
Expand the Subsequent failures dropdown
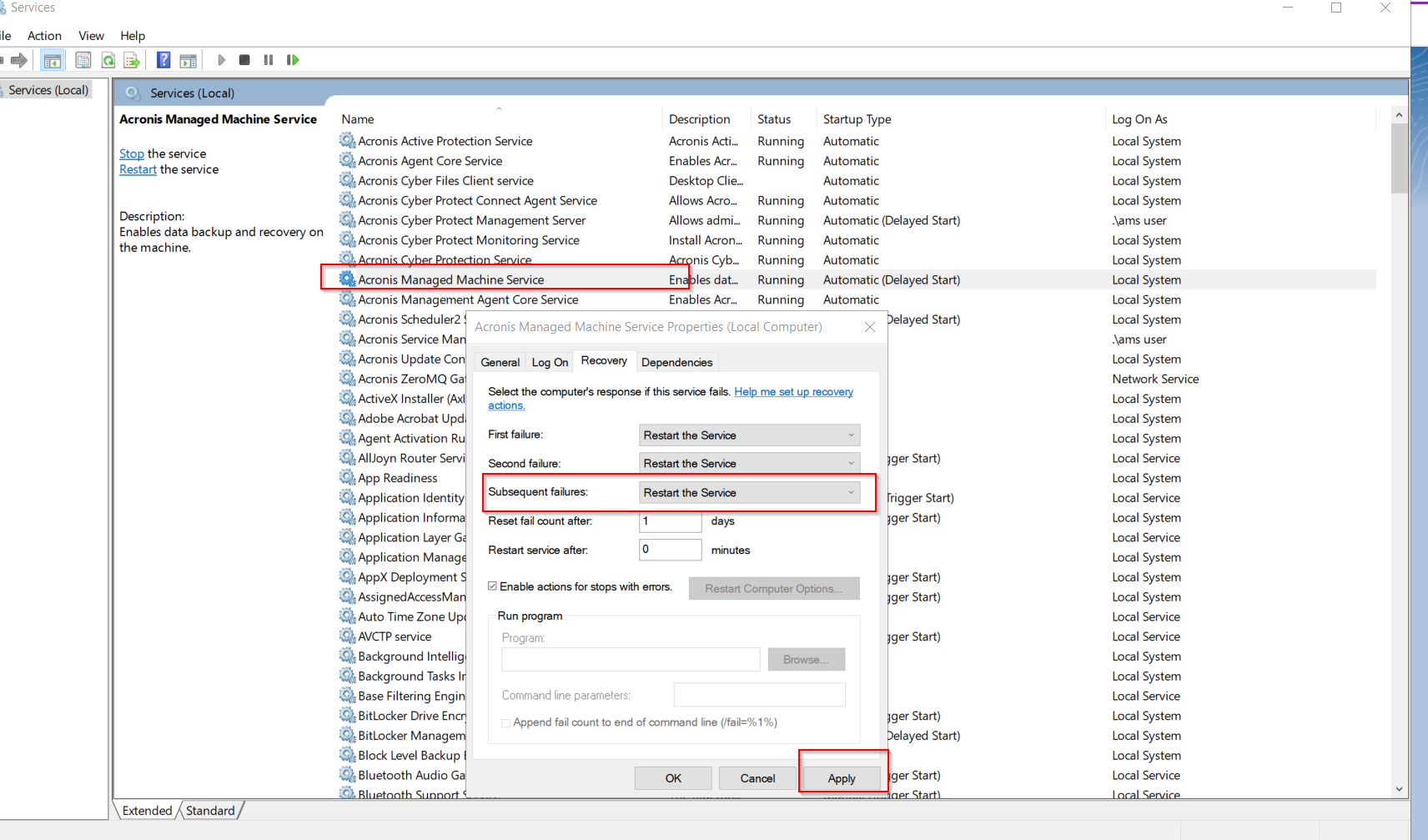(x=849, y=492)
